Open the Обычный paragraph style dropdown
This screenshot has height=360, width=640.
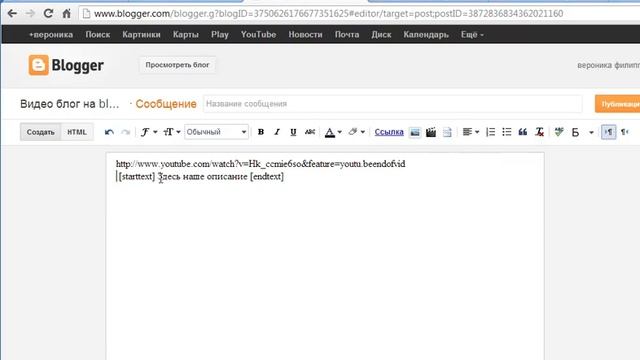tap(216, 132)
